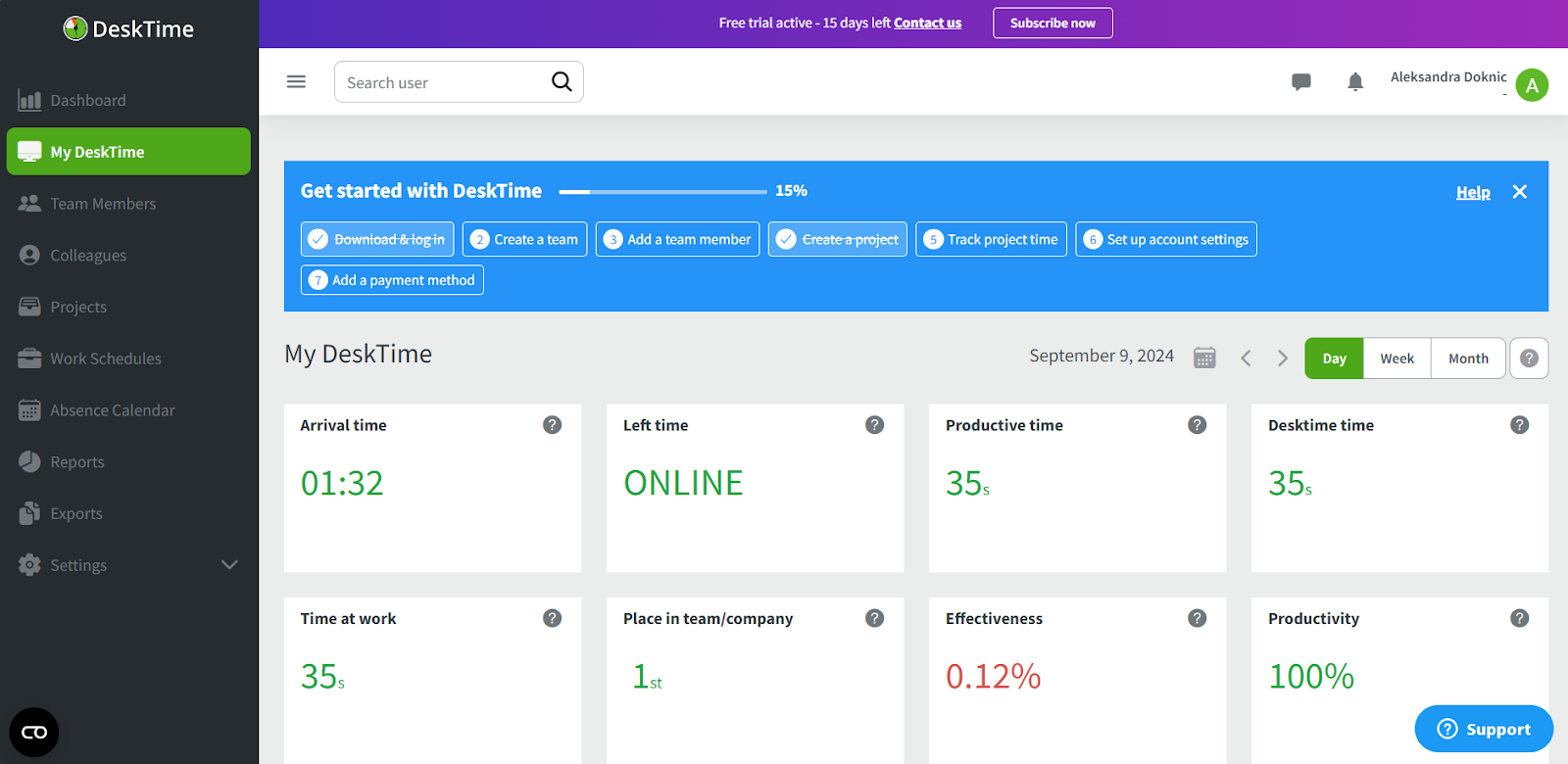Click the 0.12% effectiveness value
This screenshot has width=1568, height=764.
993,676
